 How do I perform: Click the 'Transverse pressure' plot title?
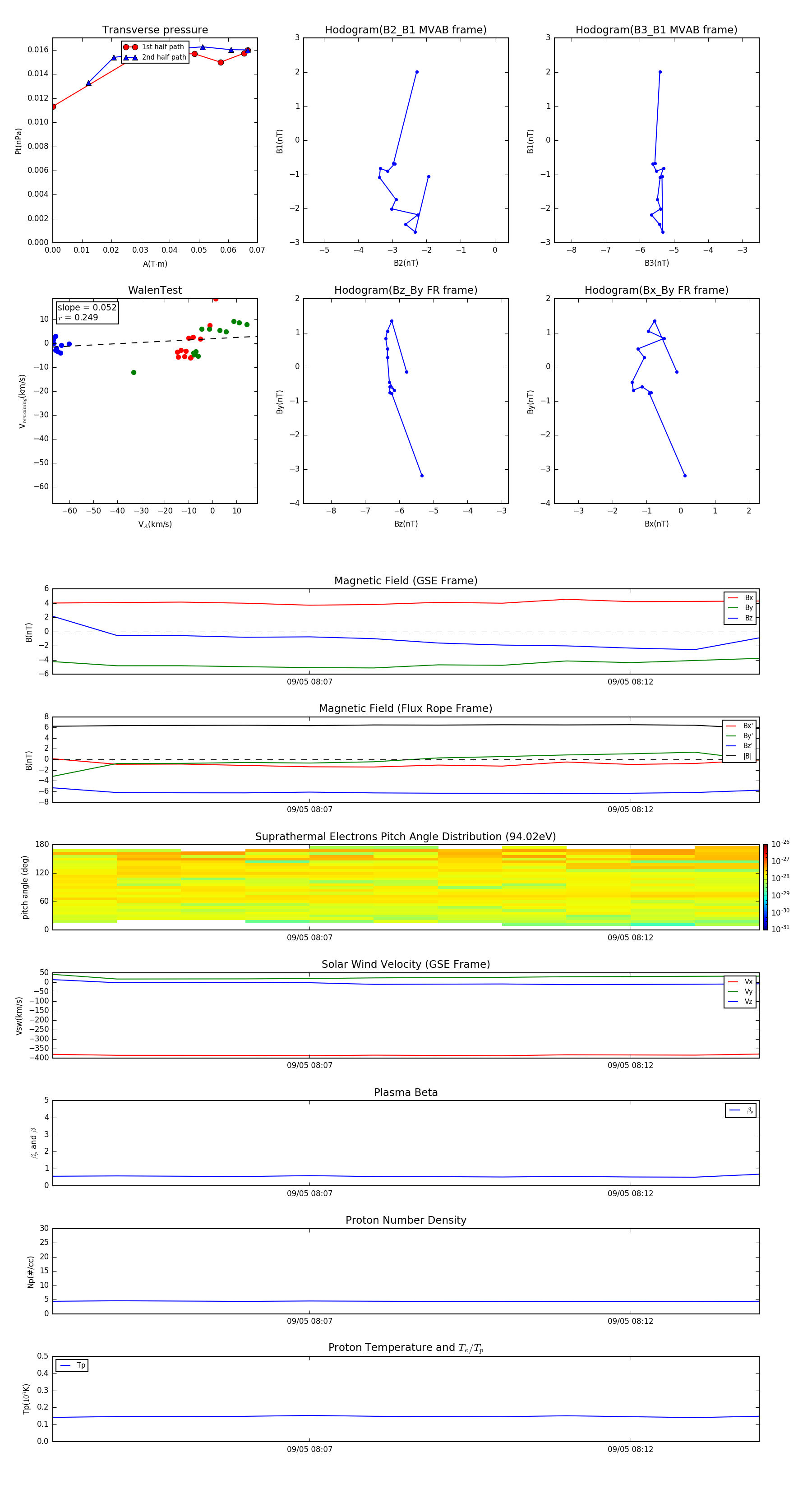(x=155, y=30)
